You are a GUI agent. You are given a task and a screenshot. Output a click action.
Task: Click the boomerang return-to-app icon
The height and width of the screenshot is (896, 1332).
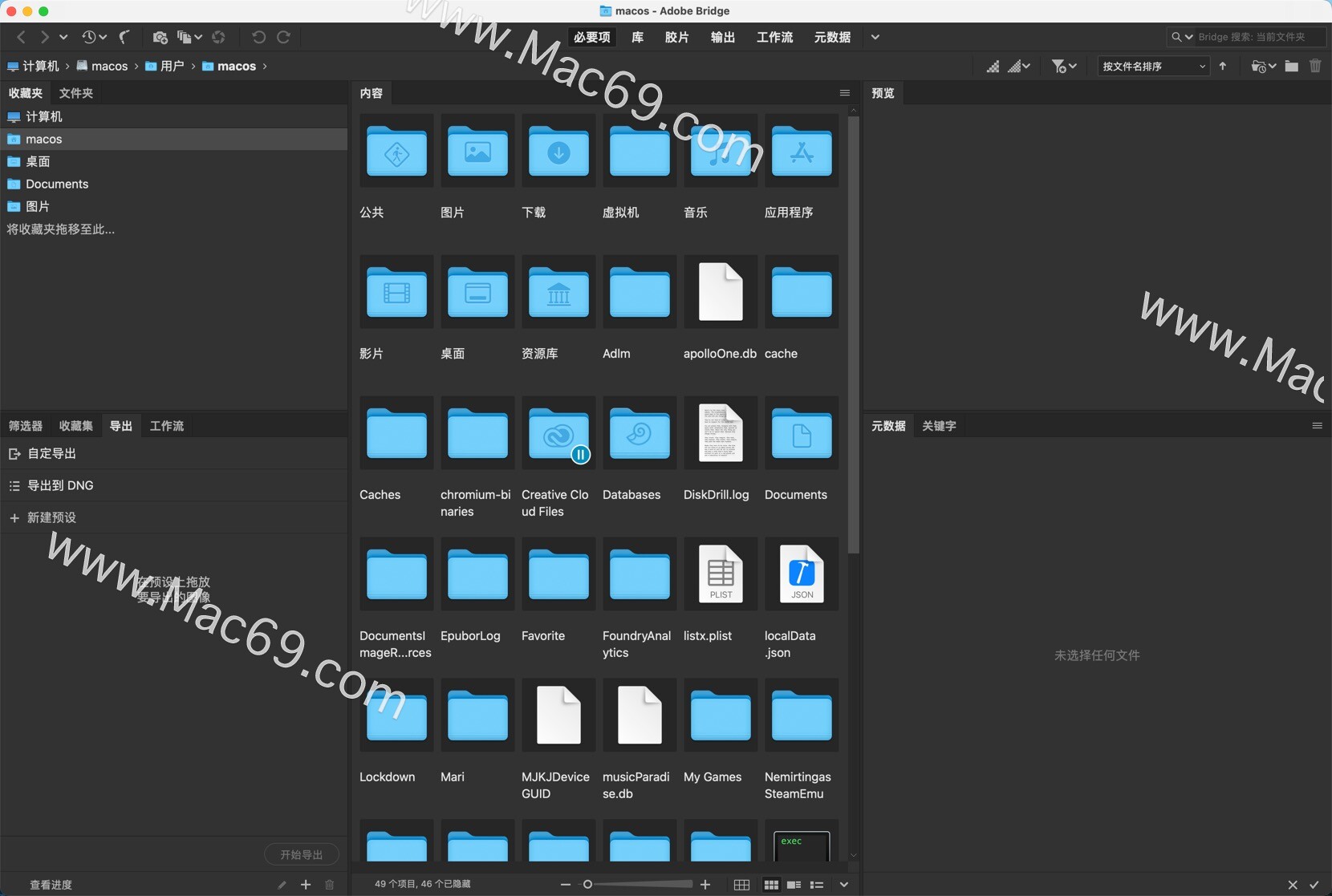click(124, 37)
